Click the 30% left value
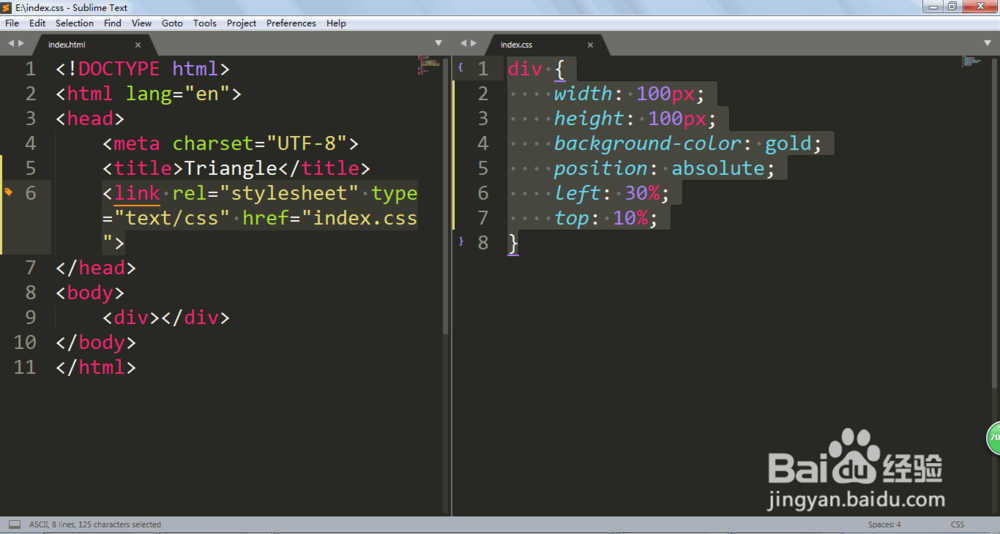Image resolution: width=1000 pixels, height=534 pixels. point(642,193)
